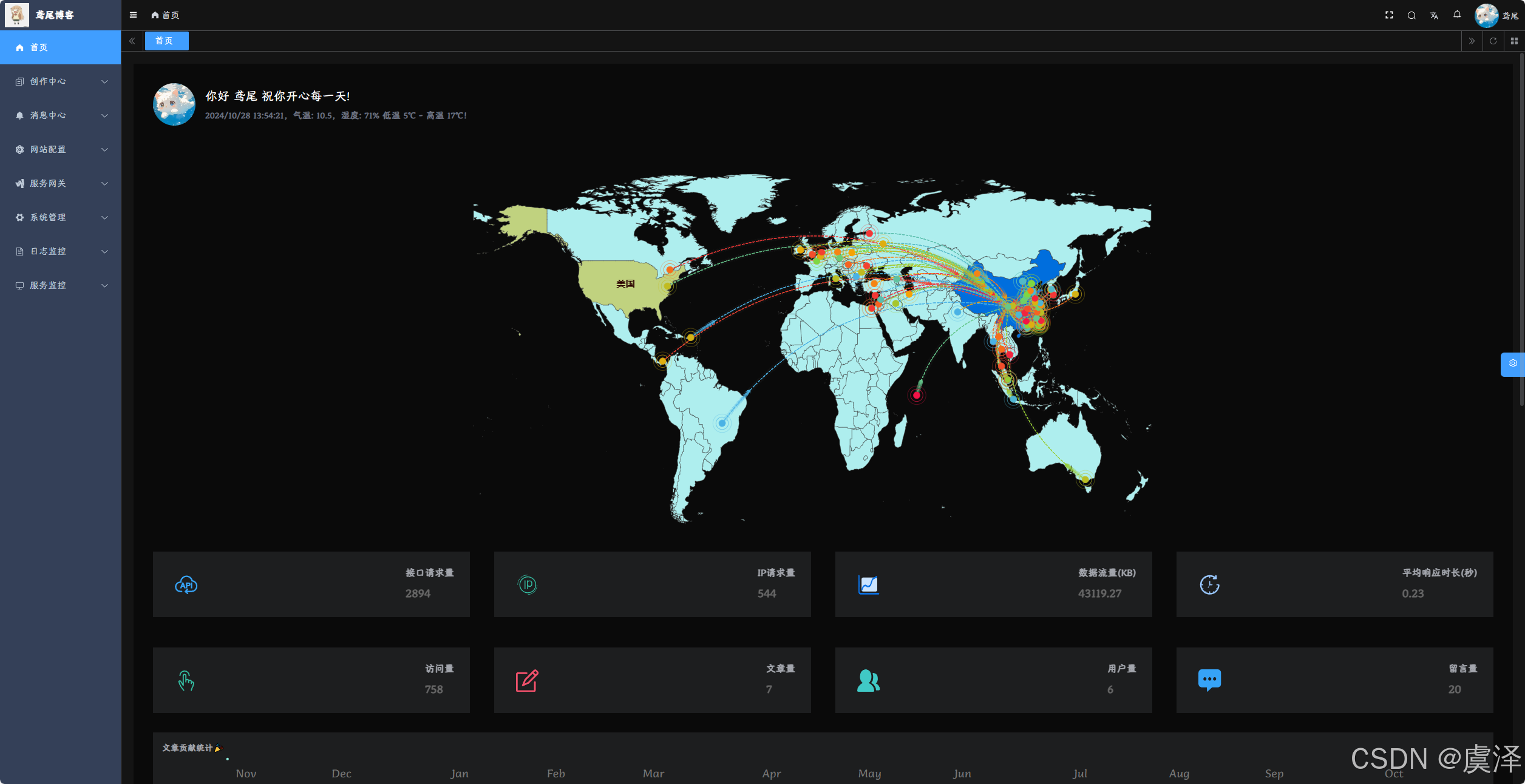Click the API request cloud icon
This screenshot has width=1525, height=784.
(186, 585)
